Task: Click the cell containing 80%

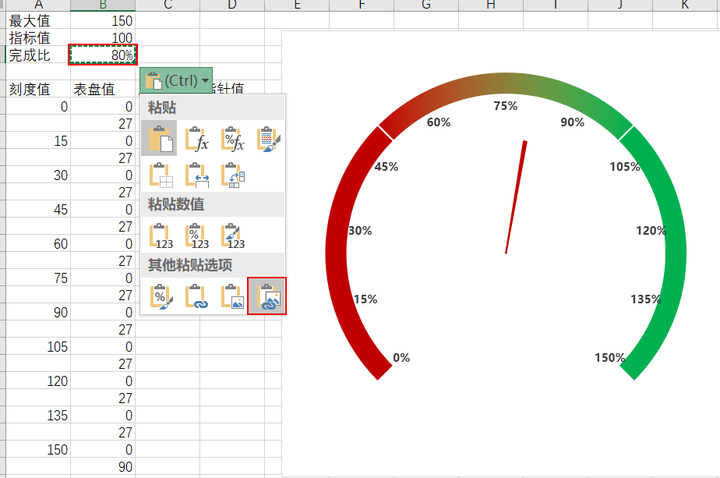Action: pos(103,55)
